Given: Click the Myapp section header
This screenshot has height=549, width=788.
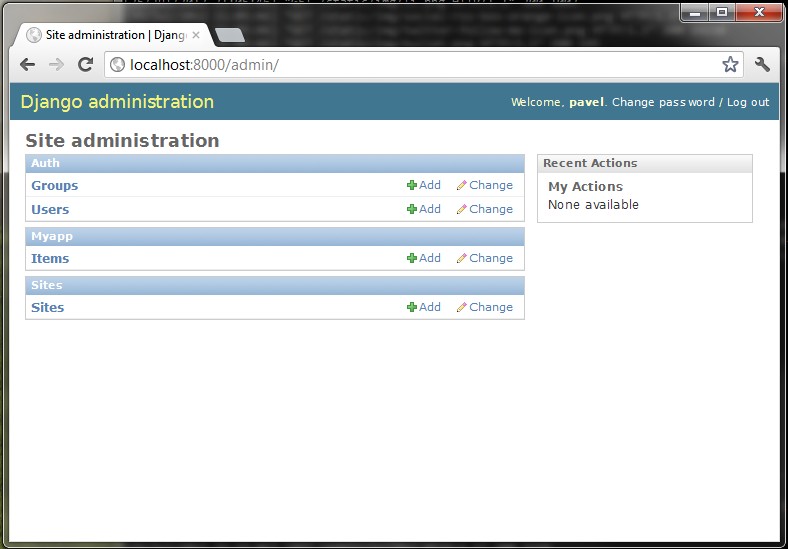Looking at the screenshot, I should pyautogui.click(x=275, y=236).
